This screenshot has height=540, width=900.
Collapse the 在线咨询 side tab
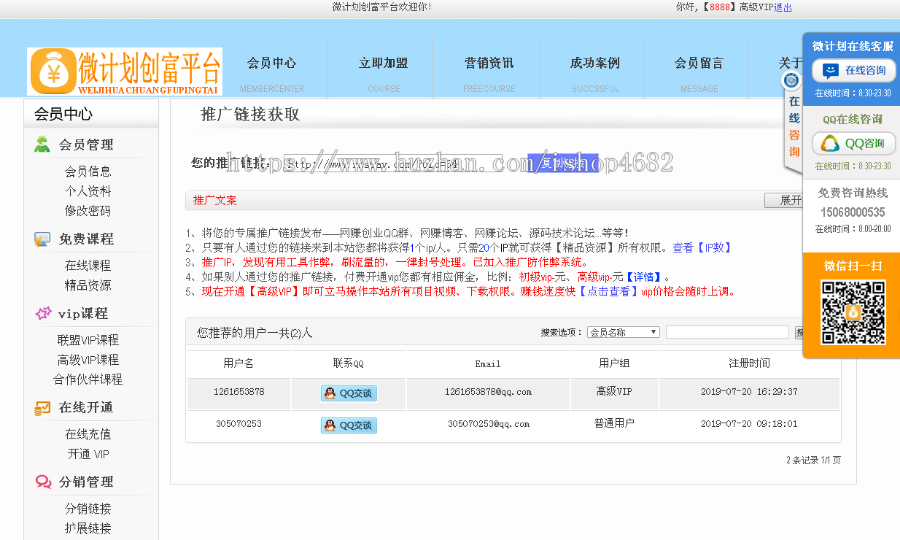coord(794,123)
